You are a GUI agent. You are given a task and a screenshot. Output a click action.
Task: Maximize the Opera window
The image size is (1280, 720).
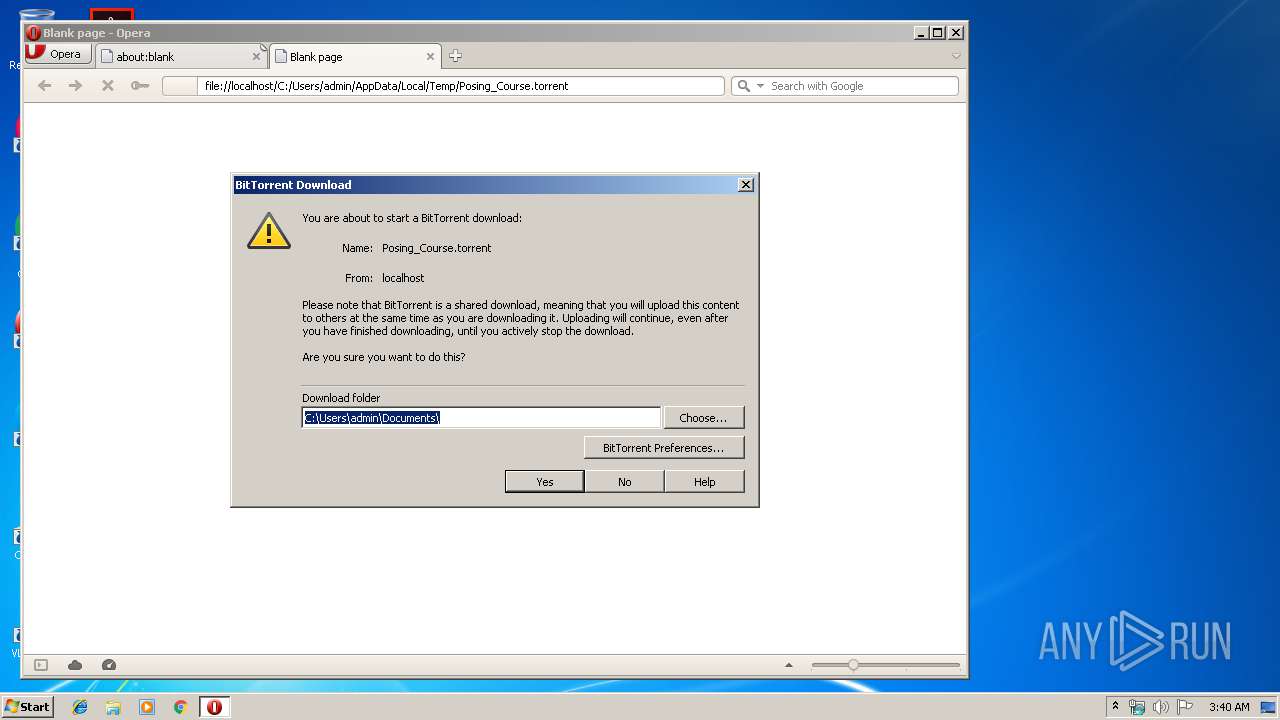click(x=938, y=33)
